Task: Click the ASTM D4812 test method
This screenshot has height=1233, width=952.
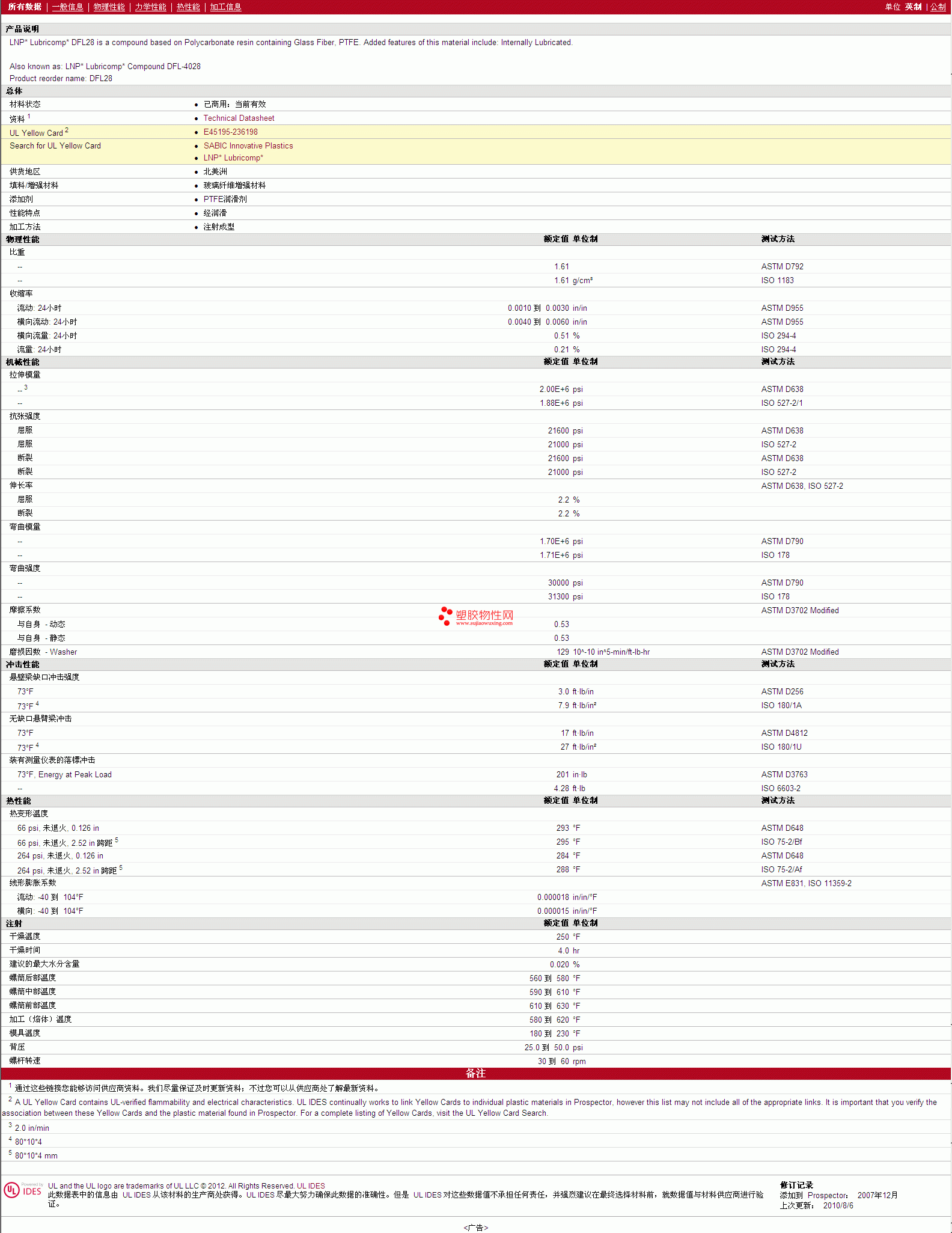Action: click(784, 733)
